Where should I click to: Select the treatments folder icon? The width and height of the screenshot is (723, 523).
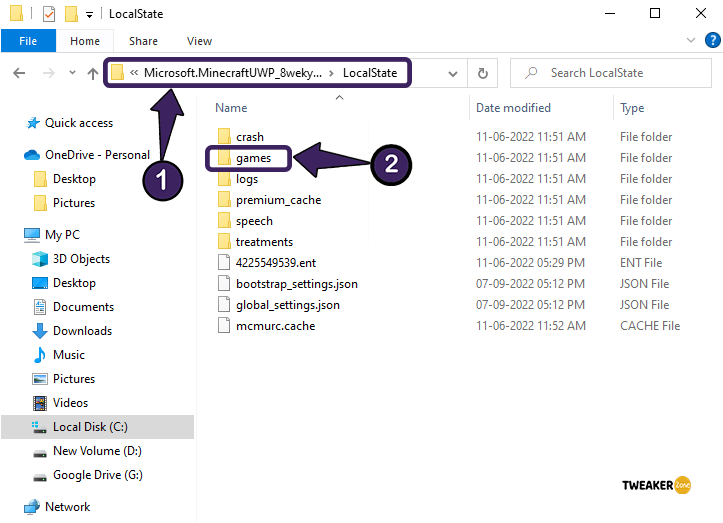224,242
